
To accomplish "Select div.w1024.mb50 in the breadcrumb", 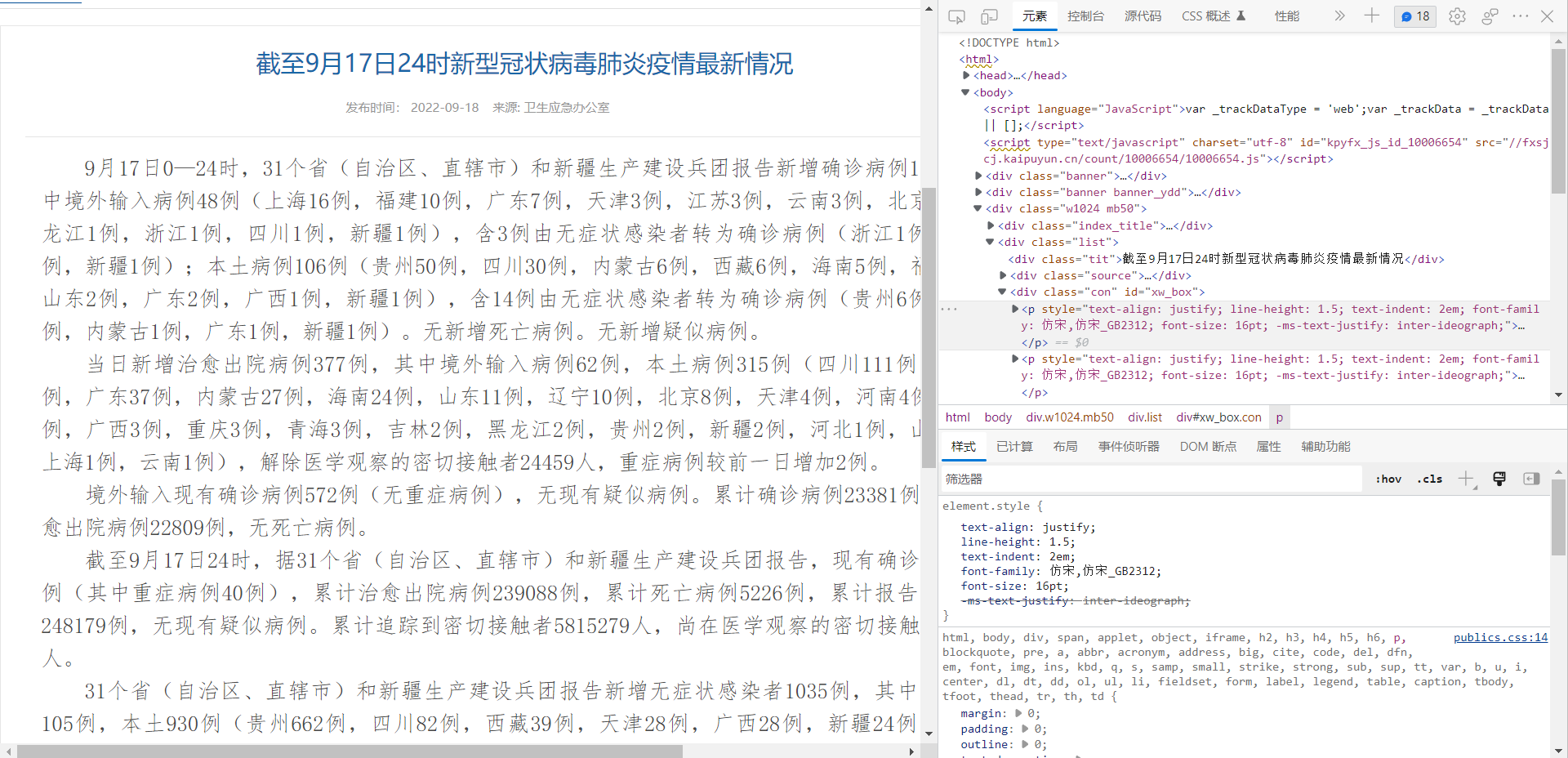I will 1070,417.
